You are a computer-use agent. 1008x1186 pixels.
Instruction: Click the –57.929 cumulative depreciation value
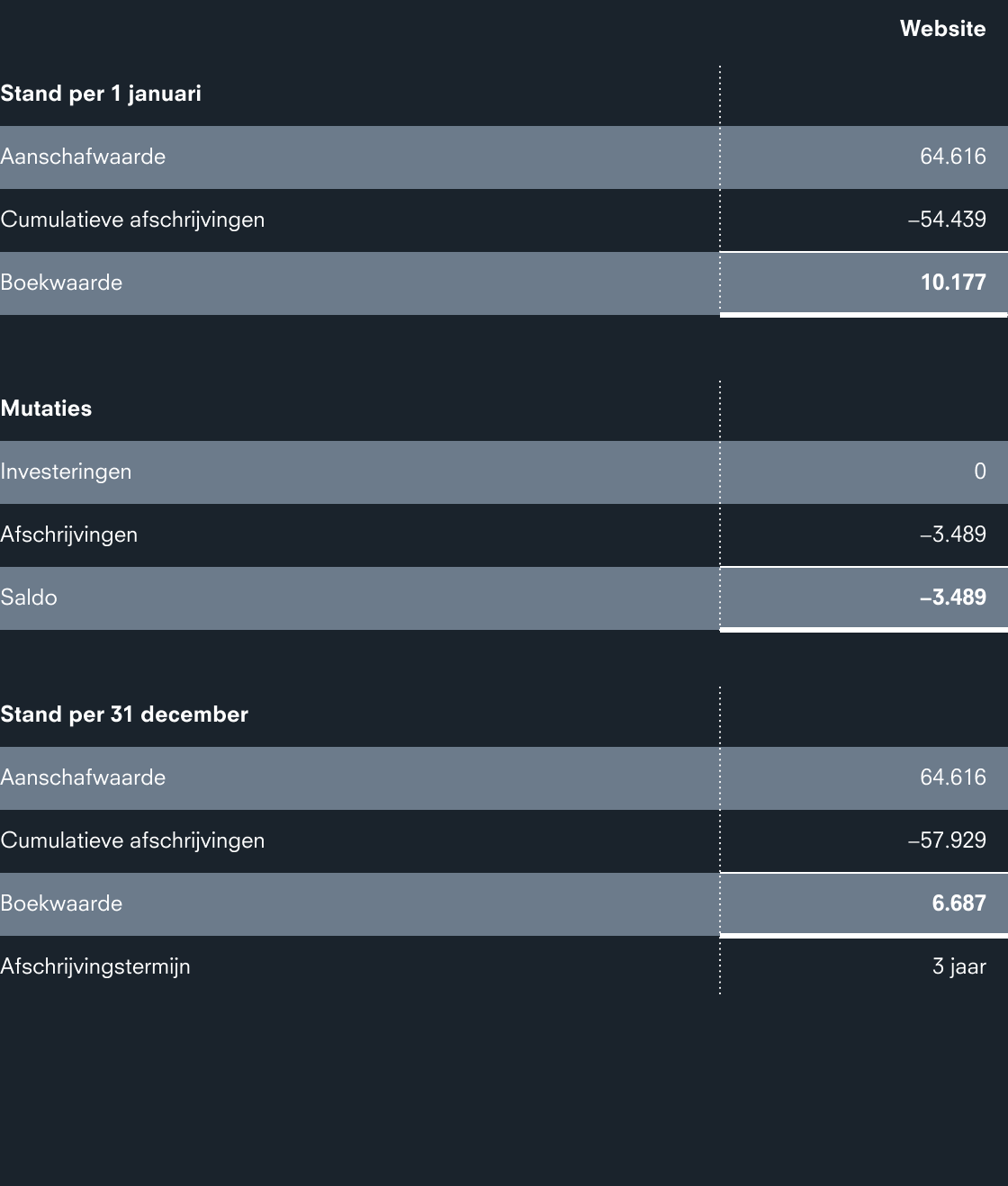[x=947, y=840]
